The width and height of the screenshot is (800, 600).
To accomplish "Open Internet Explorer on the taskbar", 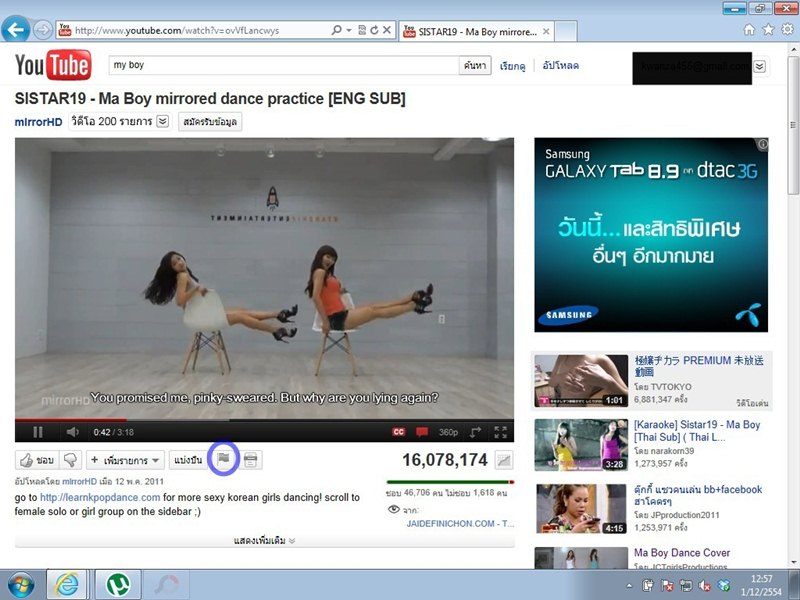I will click(67, 585).
